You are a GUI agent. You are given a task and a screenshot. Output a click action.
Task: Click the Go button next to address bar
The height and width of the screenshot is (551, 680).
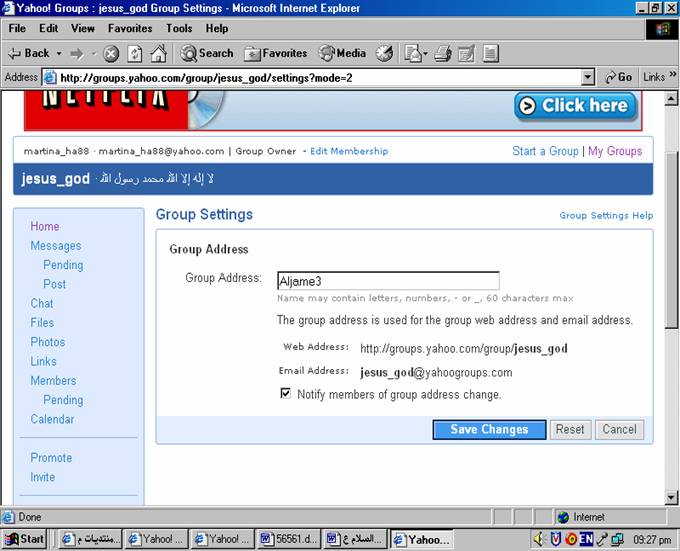[x=618, y=77]
